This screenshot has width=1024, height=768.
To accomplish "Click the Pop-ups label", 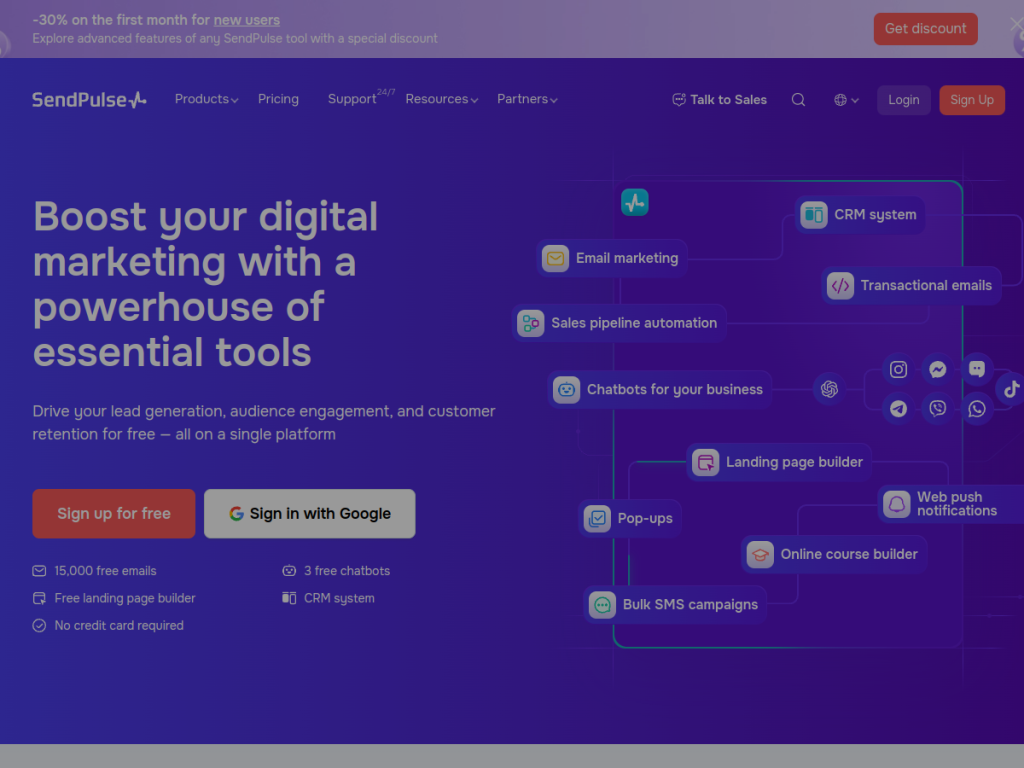I will pyautogui.click(x=645, y=519).
